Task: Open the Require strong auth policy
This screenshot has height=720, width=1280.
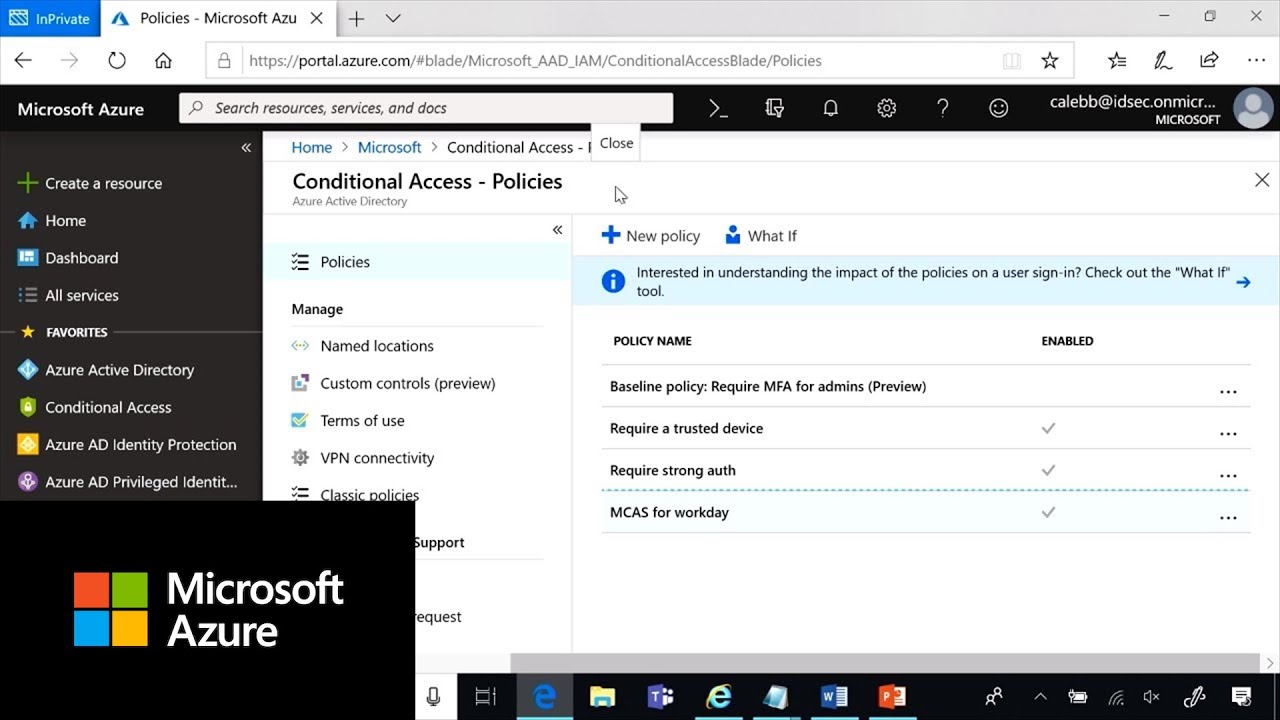Action: pyautogui.click(x=673, y=470)
